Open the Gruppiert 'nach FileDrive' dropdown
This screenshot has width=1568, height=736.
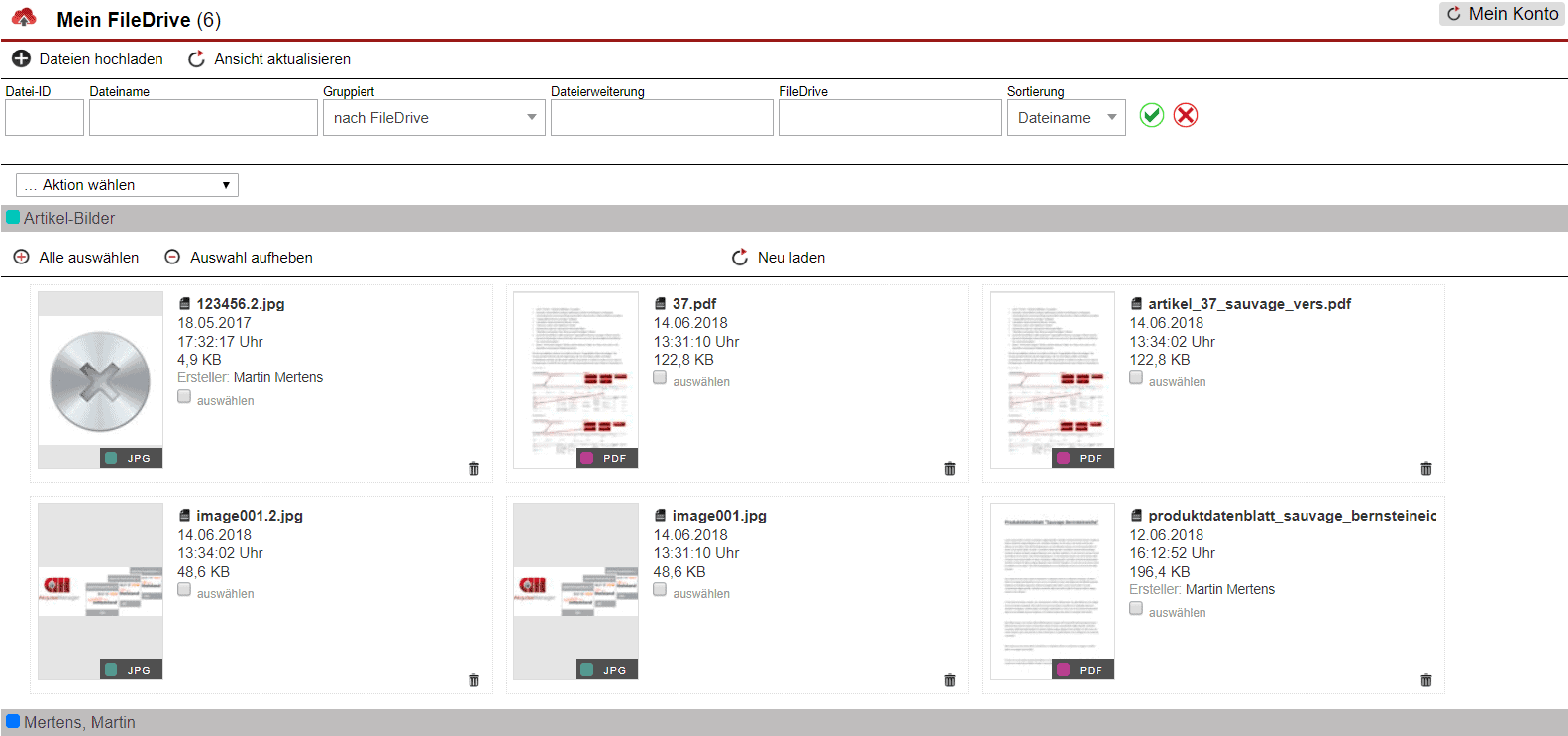(x=434, y=118)
